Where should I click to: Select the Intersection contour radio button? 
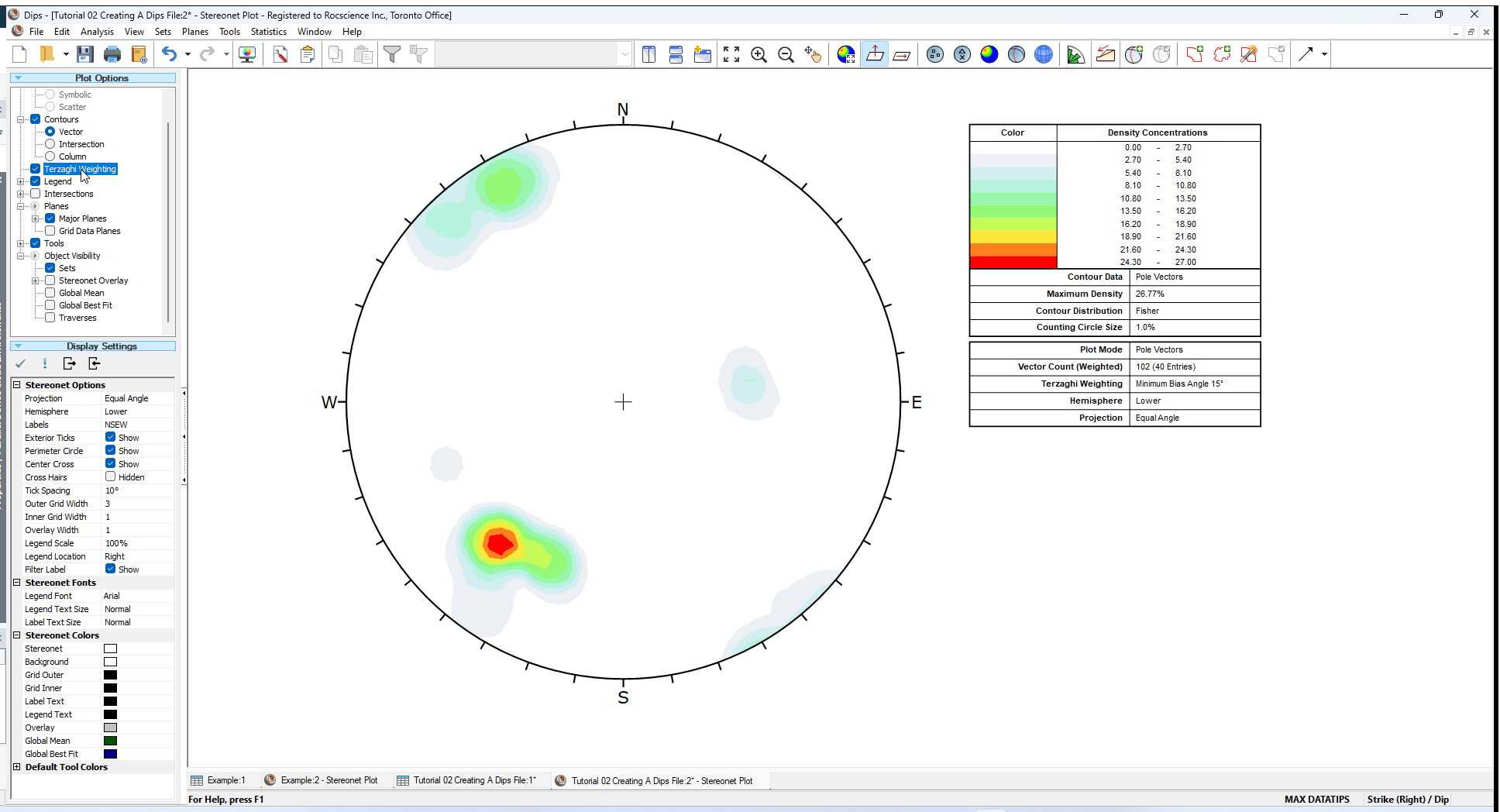(50, 143)
